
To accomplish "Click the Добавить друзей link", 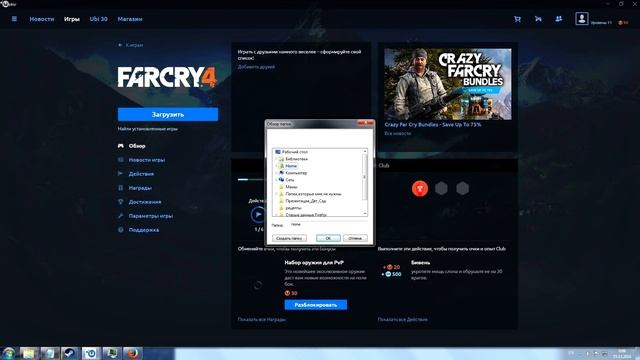I will coord(256,67).
